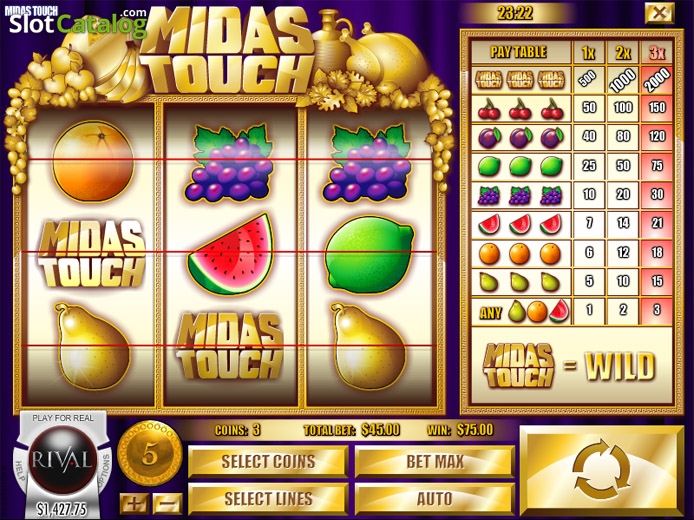The image size is (694, 520).
Task: Click the Select Coins button
Action: coord(268,462)
